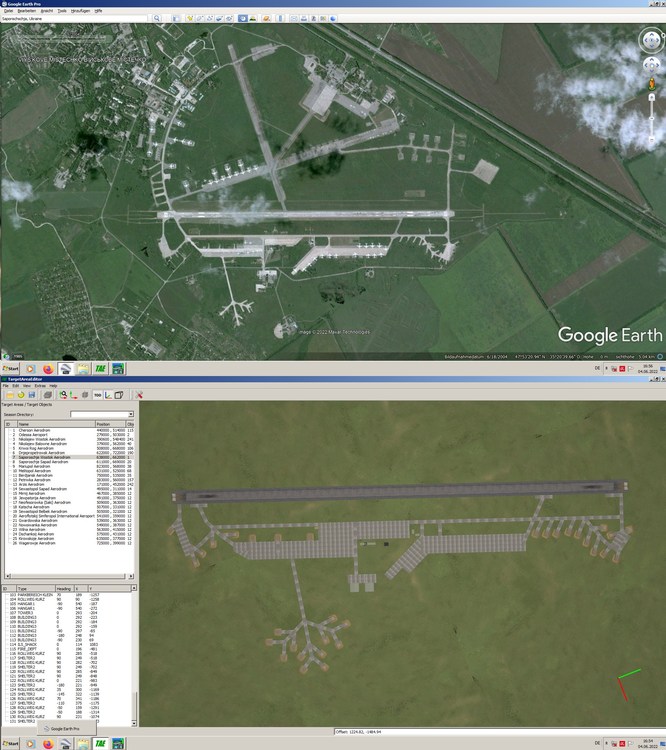Save with the blue floppy disk icon

[x=32, y=395]
